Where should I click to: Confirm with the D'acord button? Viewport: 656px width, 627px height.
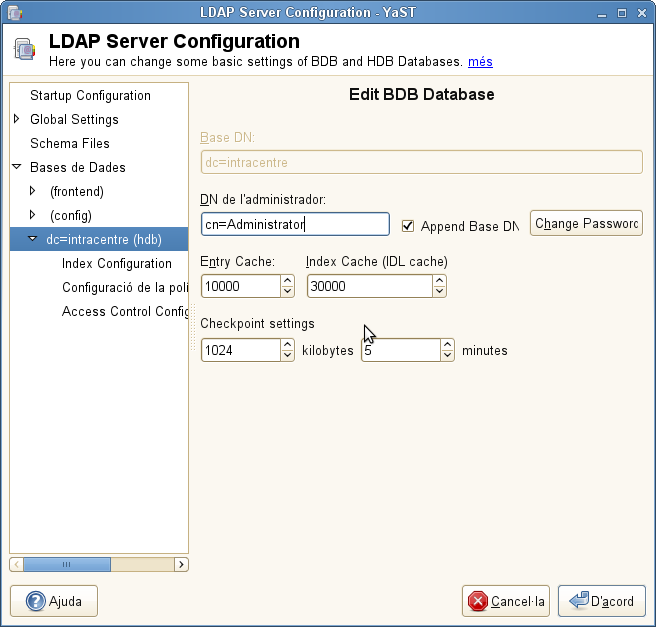(602, 601)
